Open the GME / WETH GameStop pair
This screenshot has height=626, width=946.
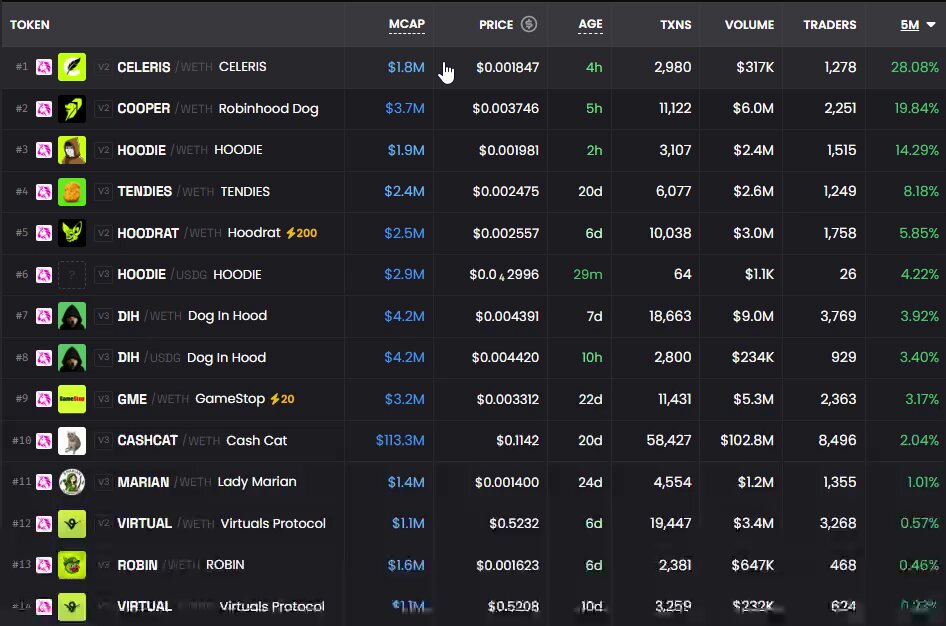pos(191,399)
